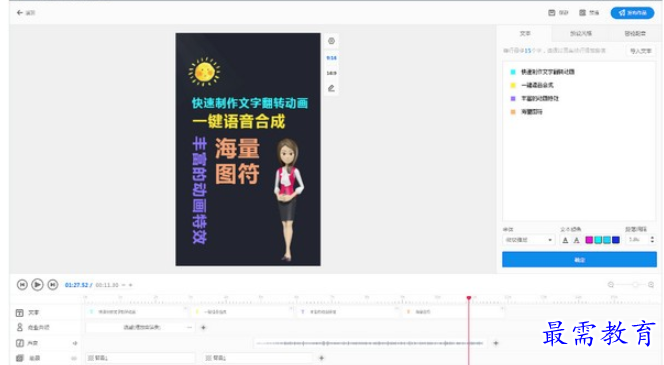This screenshot has width=664, height=365.
Task: Pick the first cyan color swatch
Action: click(598, 240)
